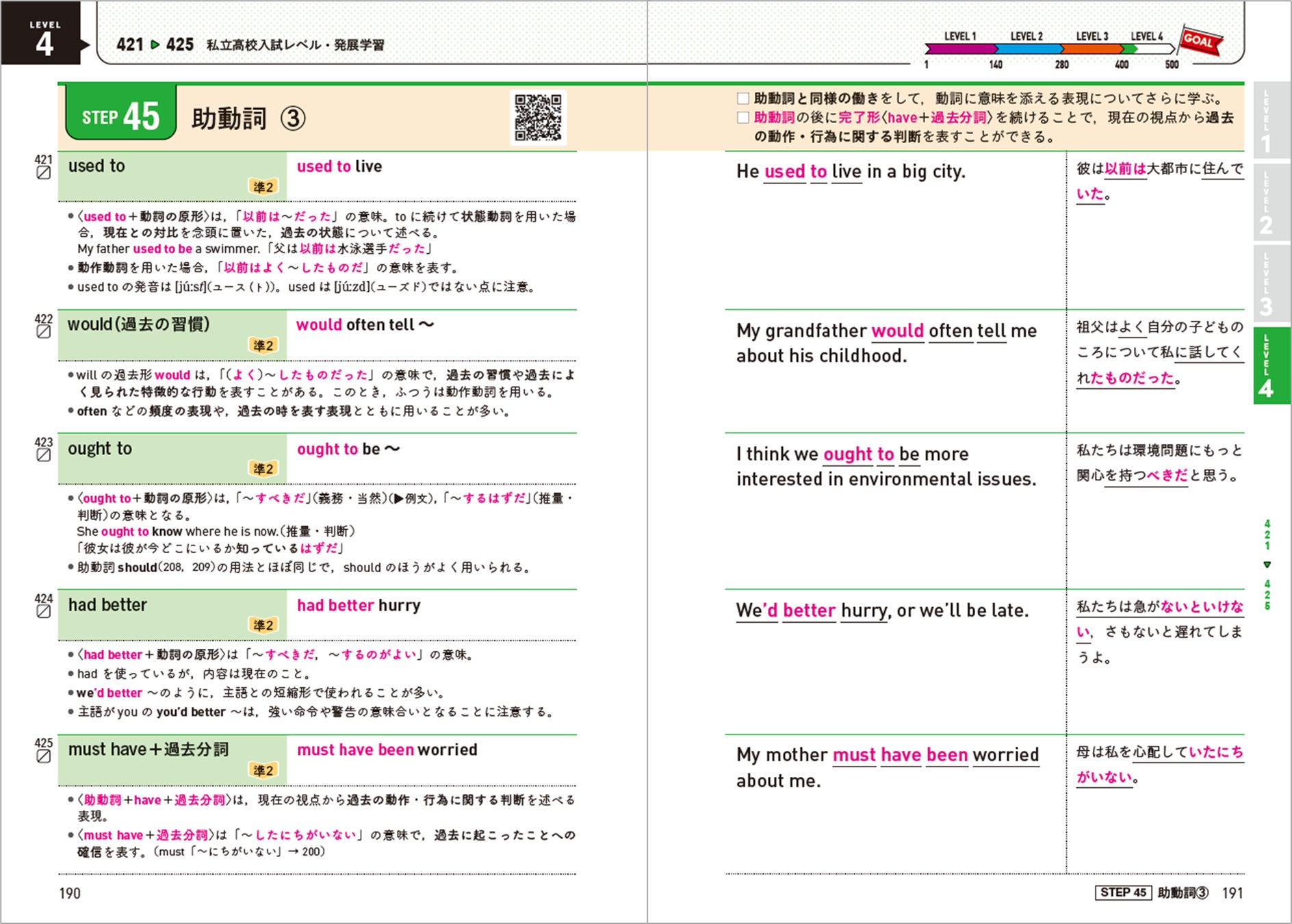
Task: Click the 準2 badge under must have+過去分詞
Action: tap(263, 771)
